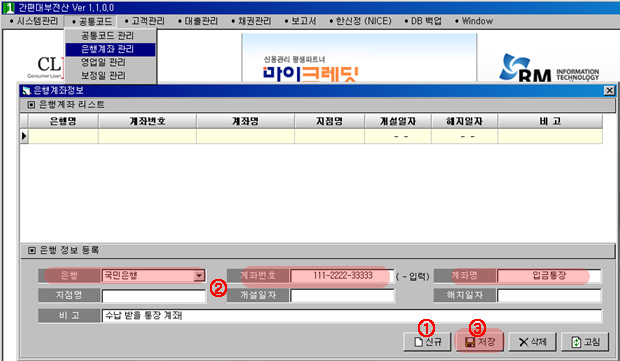The width and height of the screenshot is (620, 361).
Task: Click the 비고 remarks text field
Action: [352, 316]
